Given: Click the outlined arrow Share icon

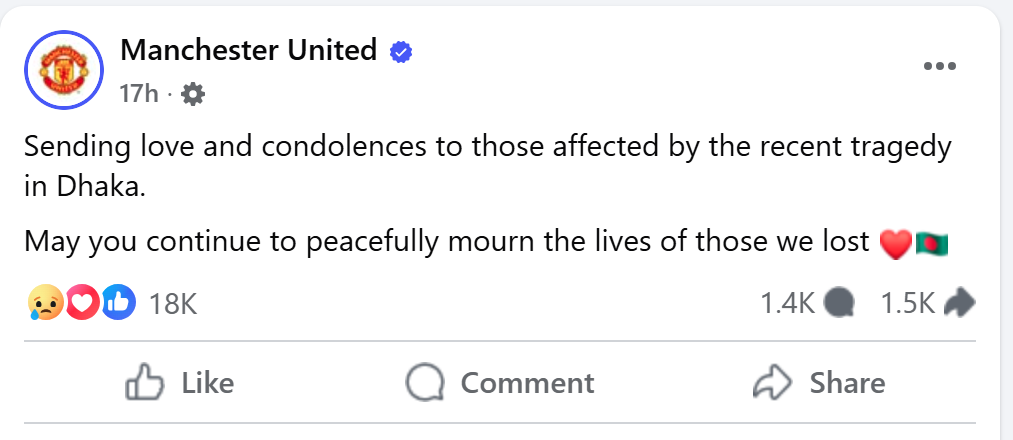Looking at the screenshot, I should click(773, 382).
